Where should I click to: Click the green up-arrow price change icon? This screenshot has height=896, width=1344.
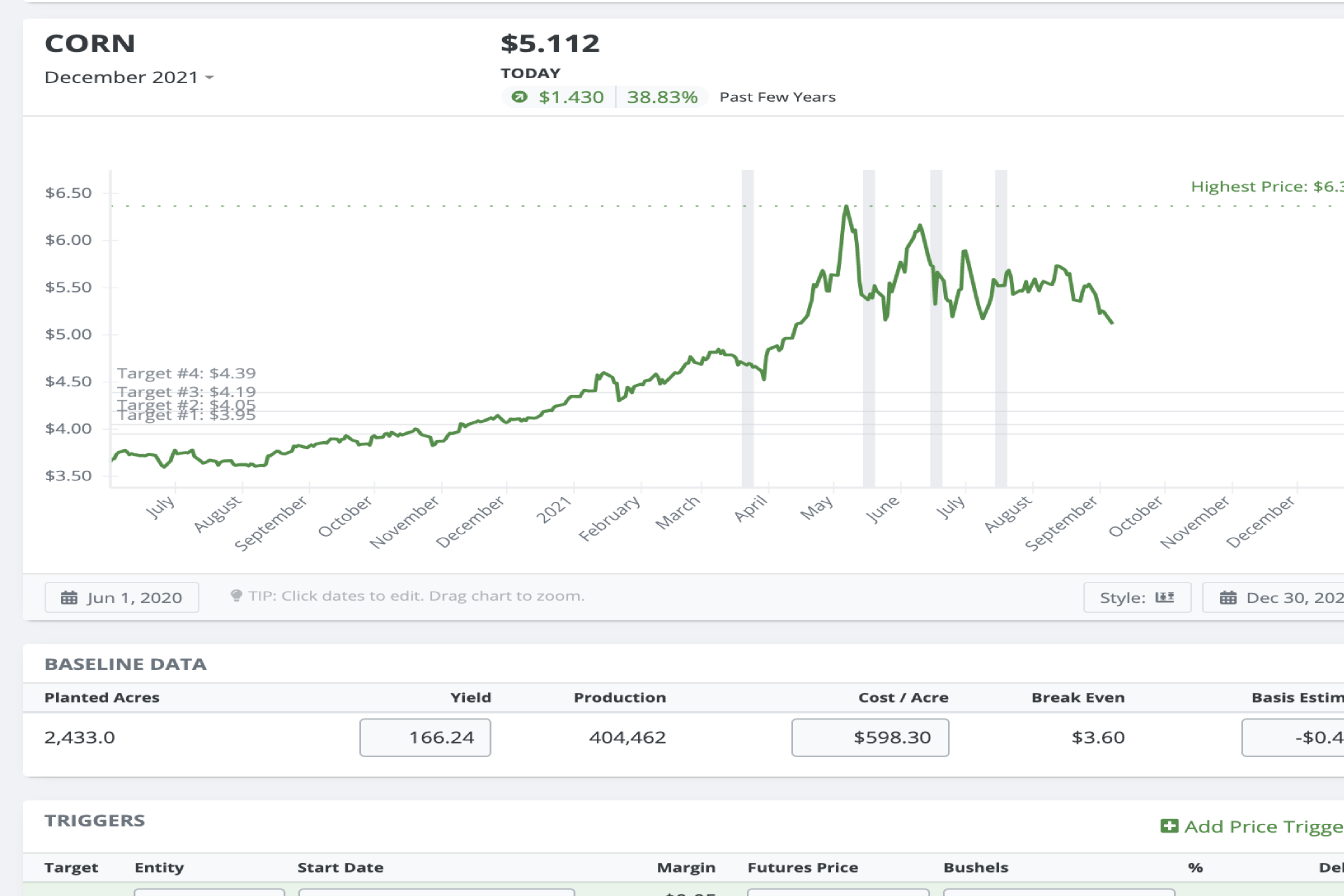(x=518, y=97)
